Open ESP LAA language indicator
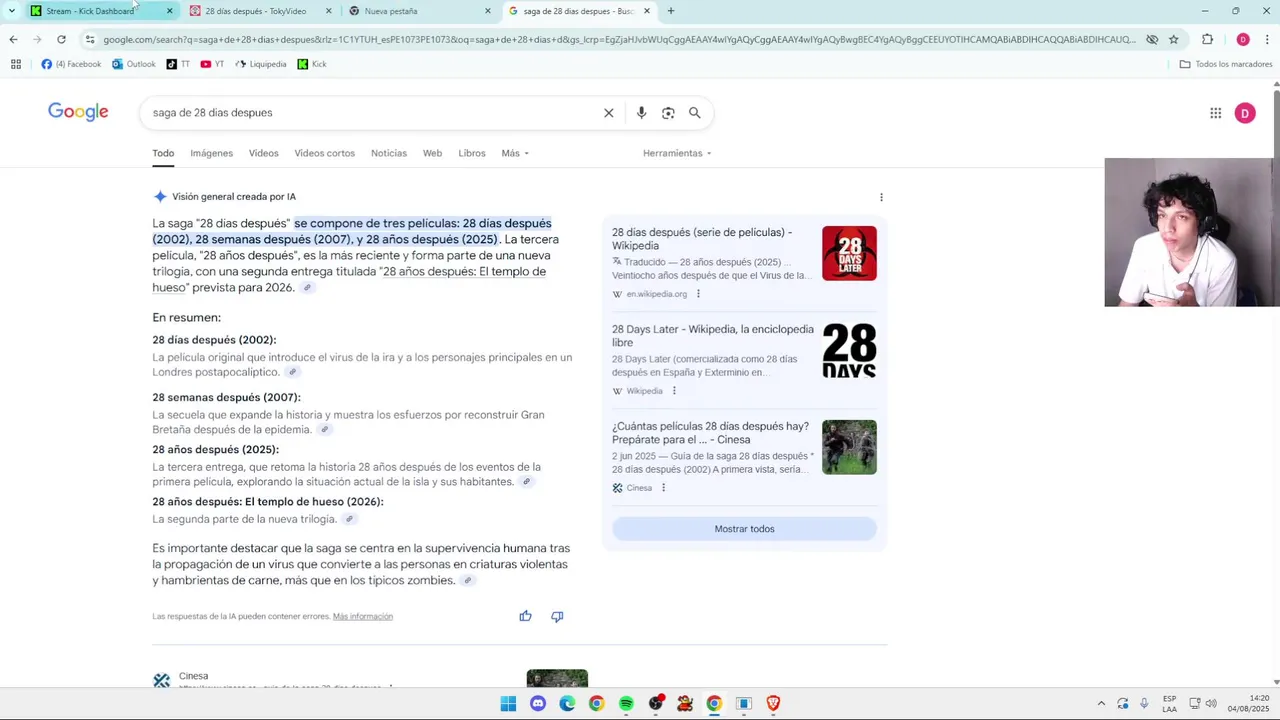This screenshot has height=720, width=1280. coord(1169,703)
